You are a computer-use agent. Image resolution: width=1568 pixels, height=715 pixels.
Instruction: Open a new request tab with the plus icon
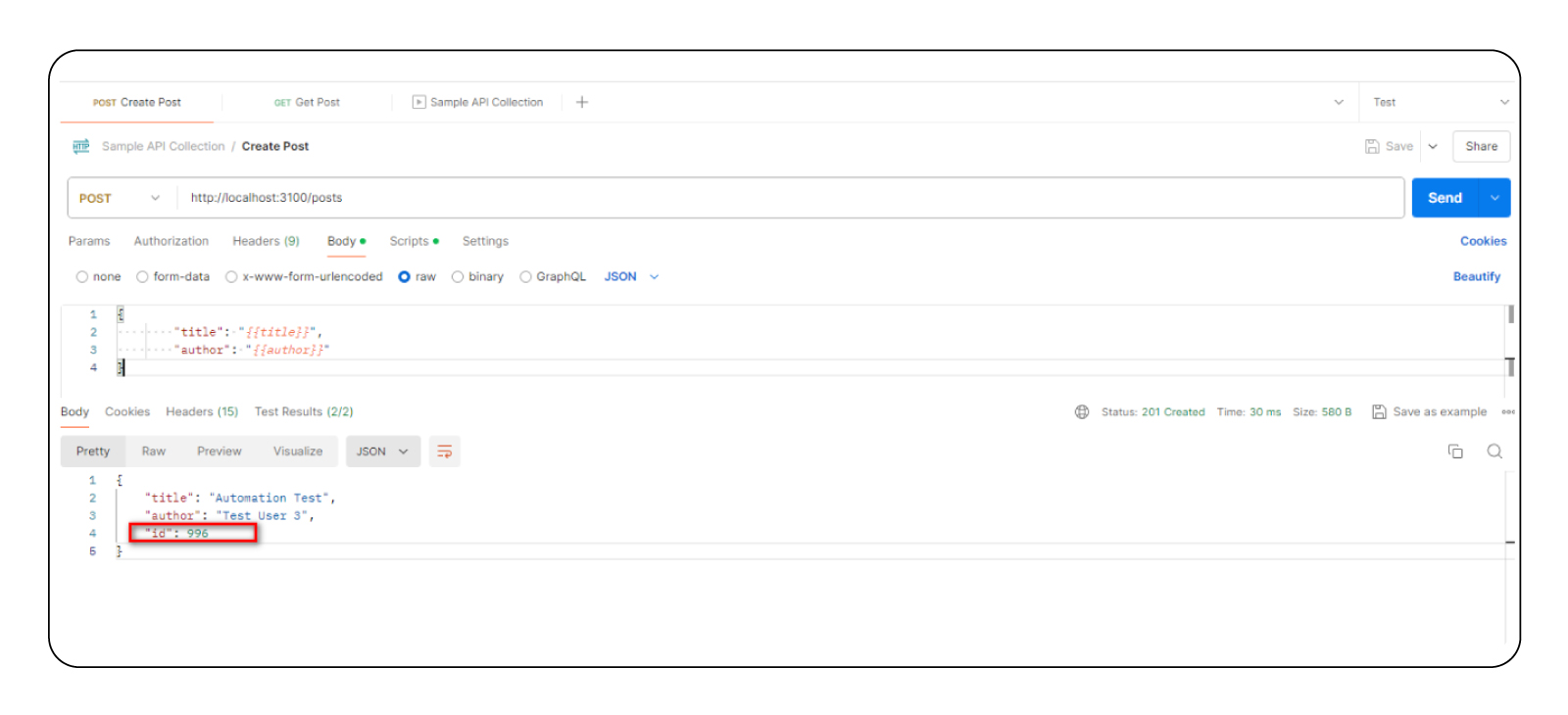pos(582,101)
